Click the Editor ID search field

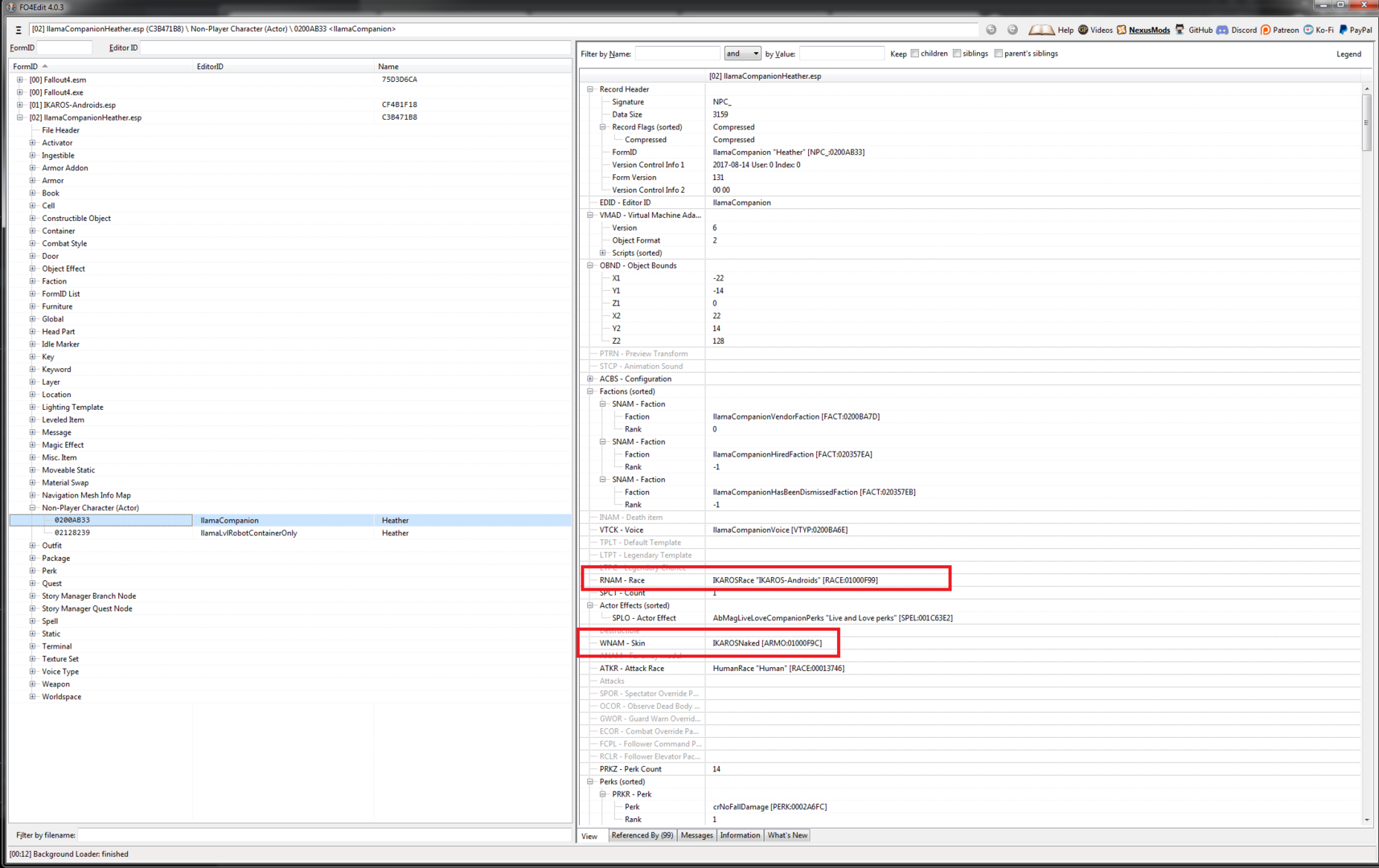click(x=355, y=47)
